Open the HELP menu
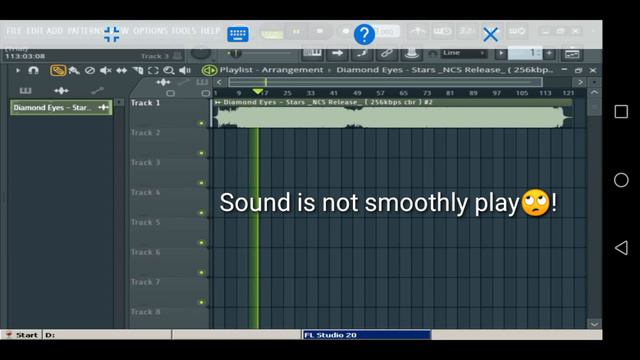This screenshot has width=640, height=360. click(x=210, y=31)
